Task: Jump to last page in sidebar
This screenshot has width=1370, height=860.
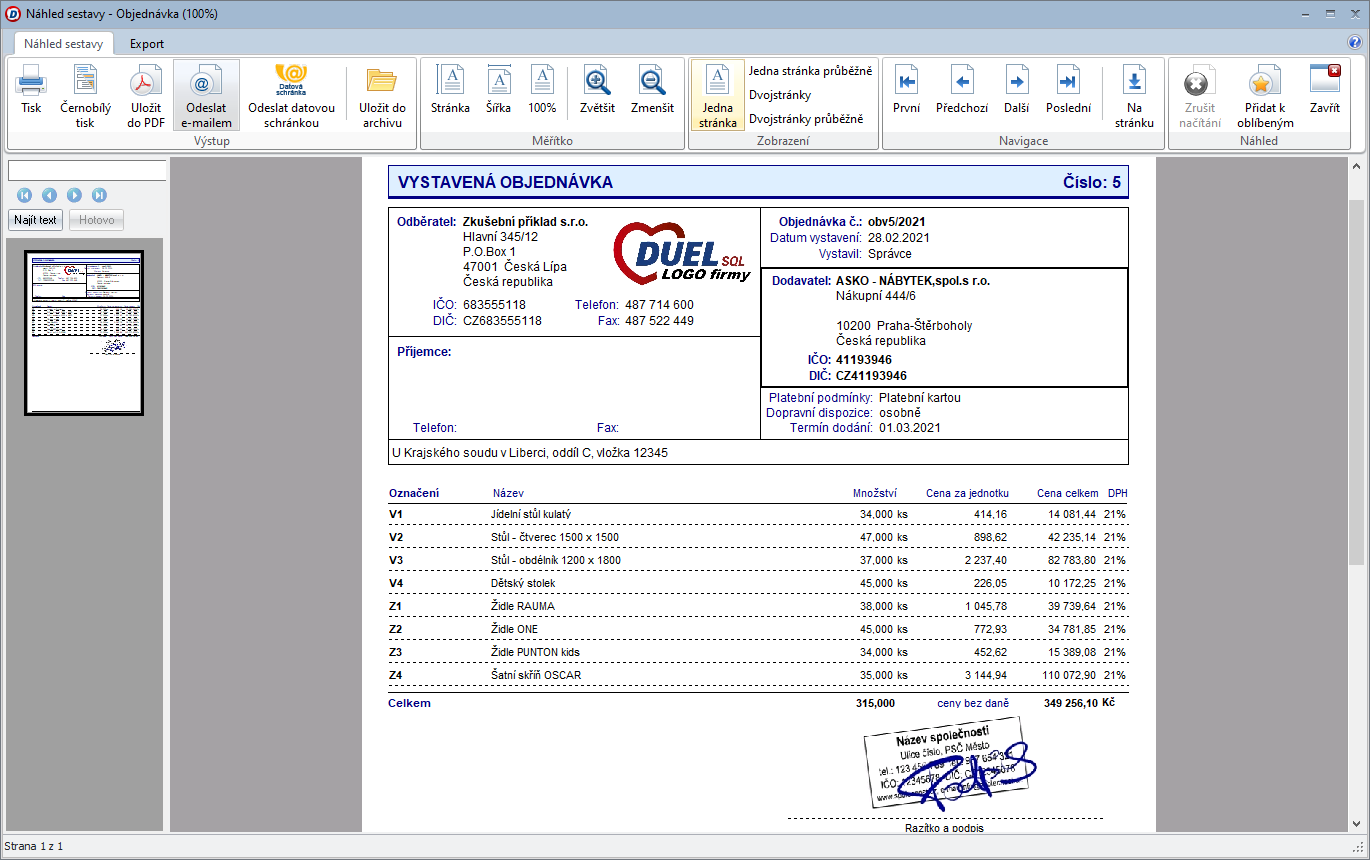Action: pyautogui.click(x=99, y=195)
